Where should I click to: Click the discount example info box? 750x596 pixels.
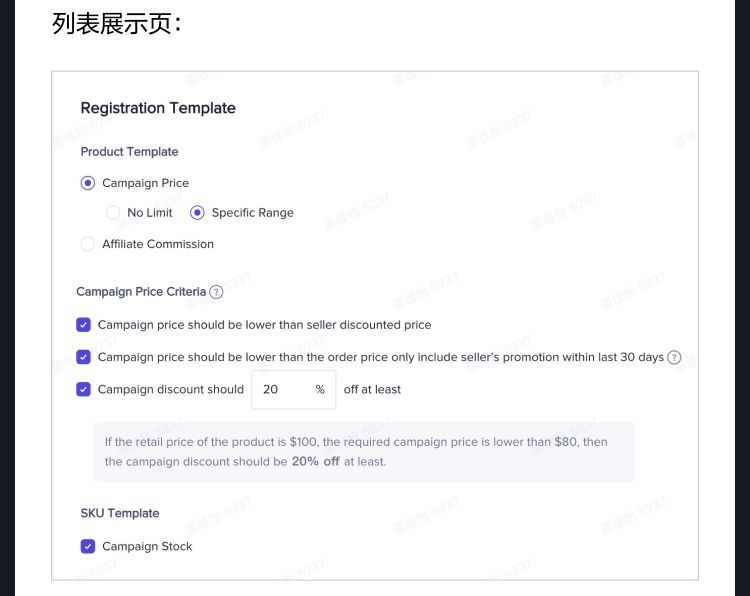364,452
